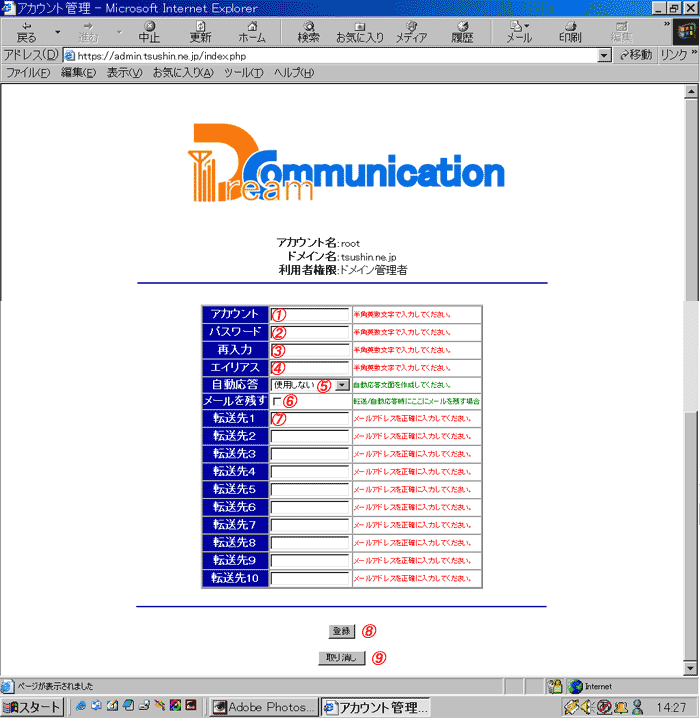Click the Stop (中止) toolbar icon

click(x=149, y=30)
